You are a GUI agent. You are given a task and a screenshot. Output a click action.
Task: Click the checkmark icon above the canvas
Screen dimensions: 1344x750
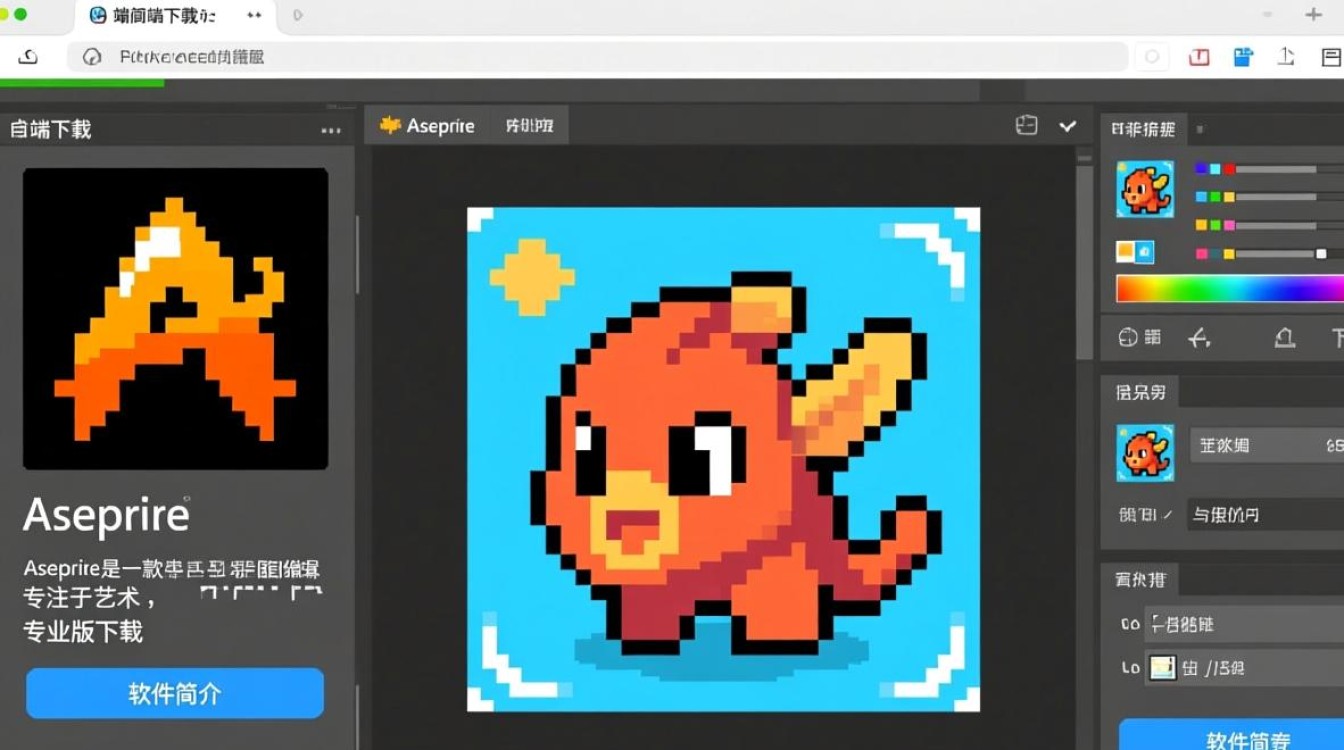pos(1067,126)
